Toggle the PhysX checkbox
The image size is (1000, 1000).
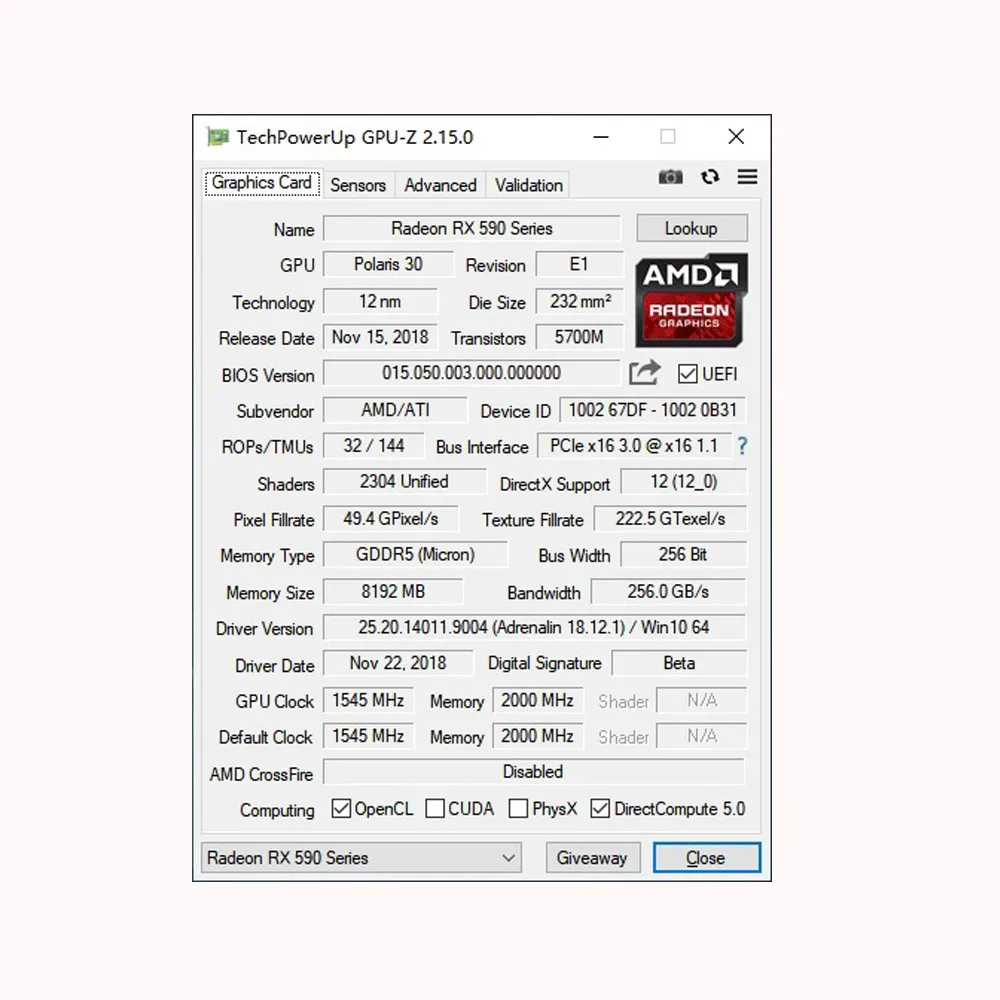tap(518, 809)
